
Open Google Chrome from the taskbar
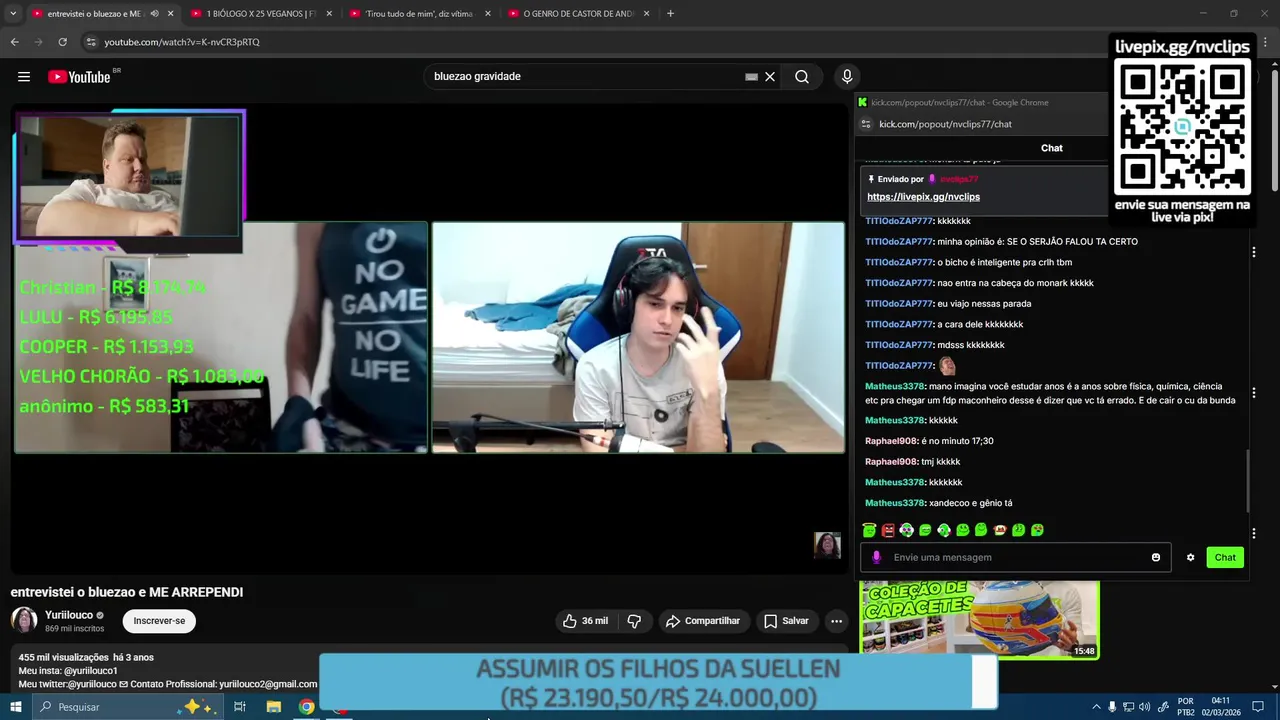coord(307,707)
